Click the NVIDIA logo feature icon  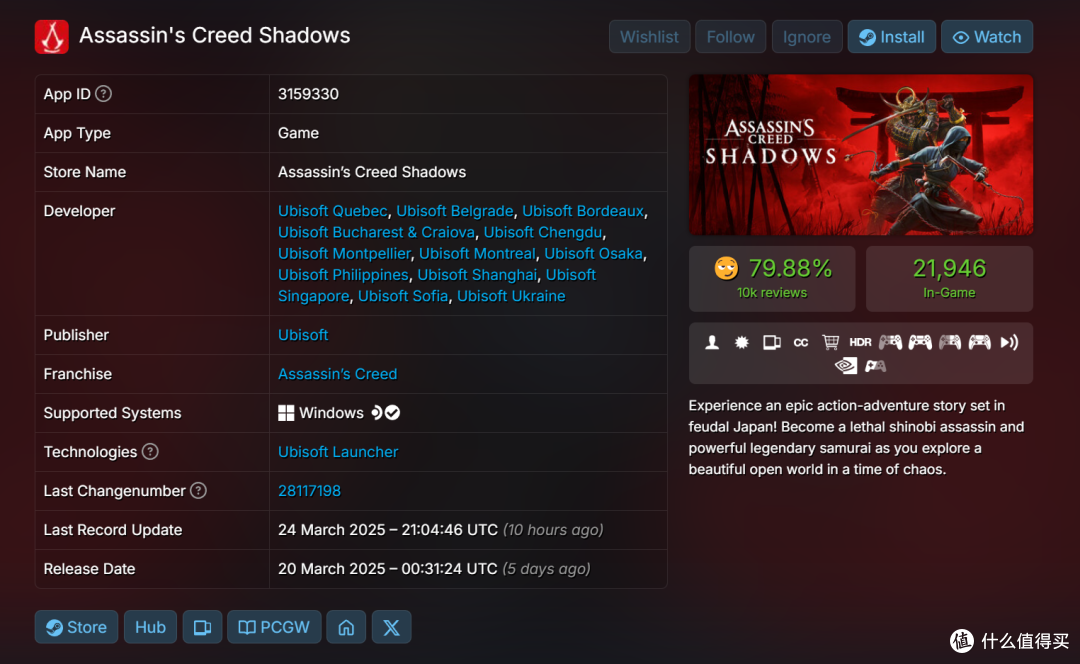tap(846, 366)
